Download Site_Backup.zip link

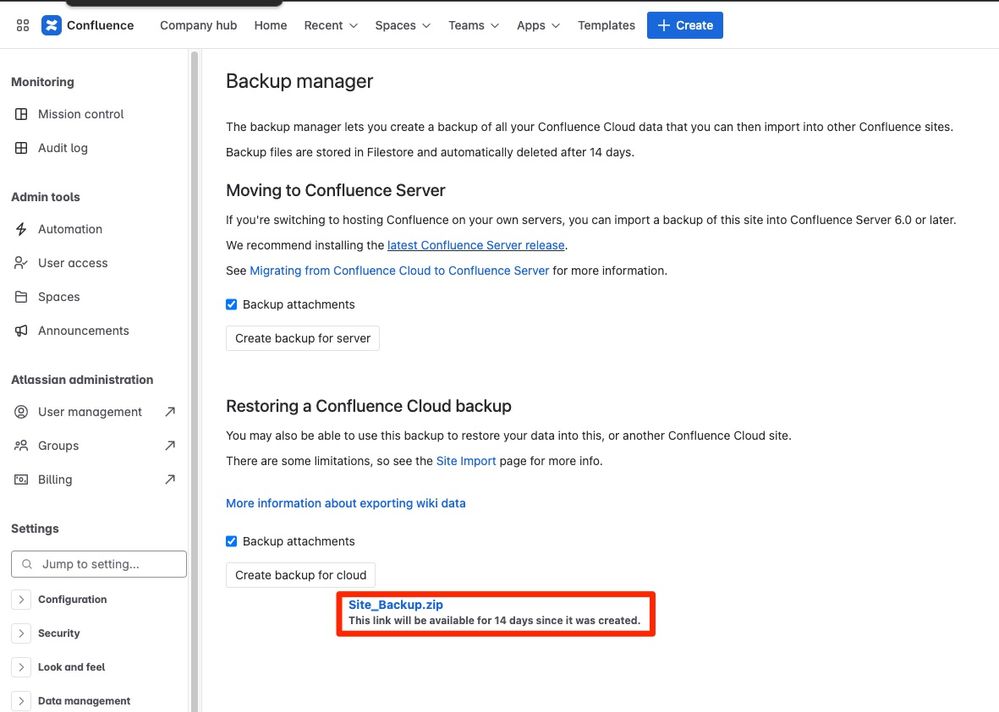pos(396,605)
